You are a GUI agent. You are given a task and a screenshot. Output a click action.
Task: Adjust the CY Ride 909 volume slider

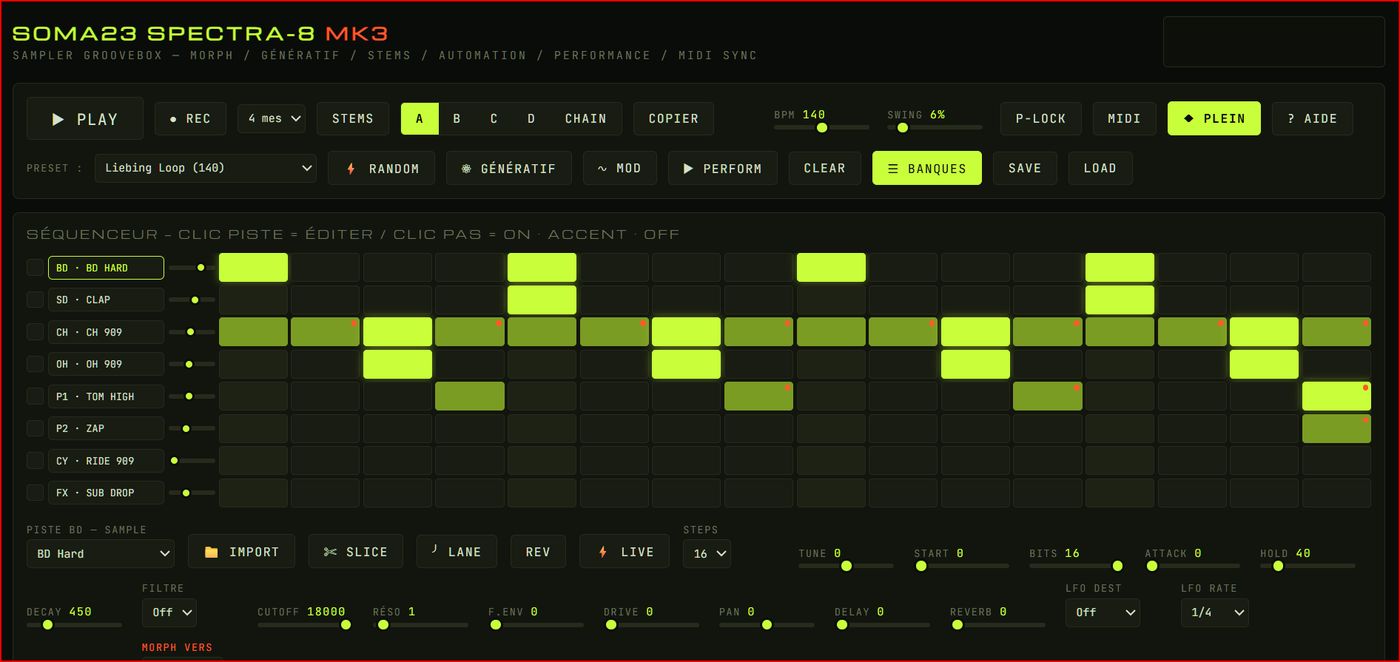click(x=192, y=460)
